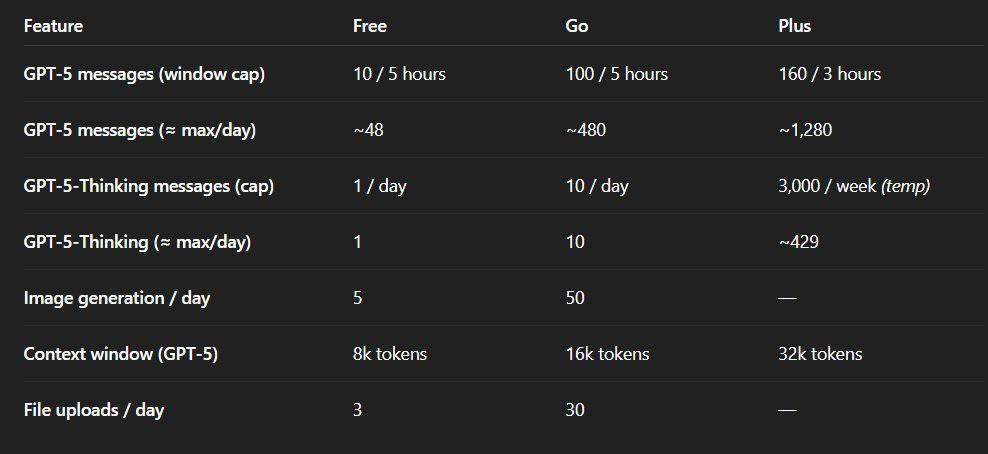This screenshot has height=454, width=988.
Task: Click the "10 / 5 hours" cell
Action: point(399,74)
